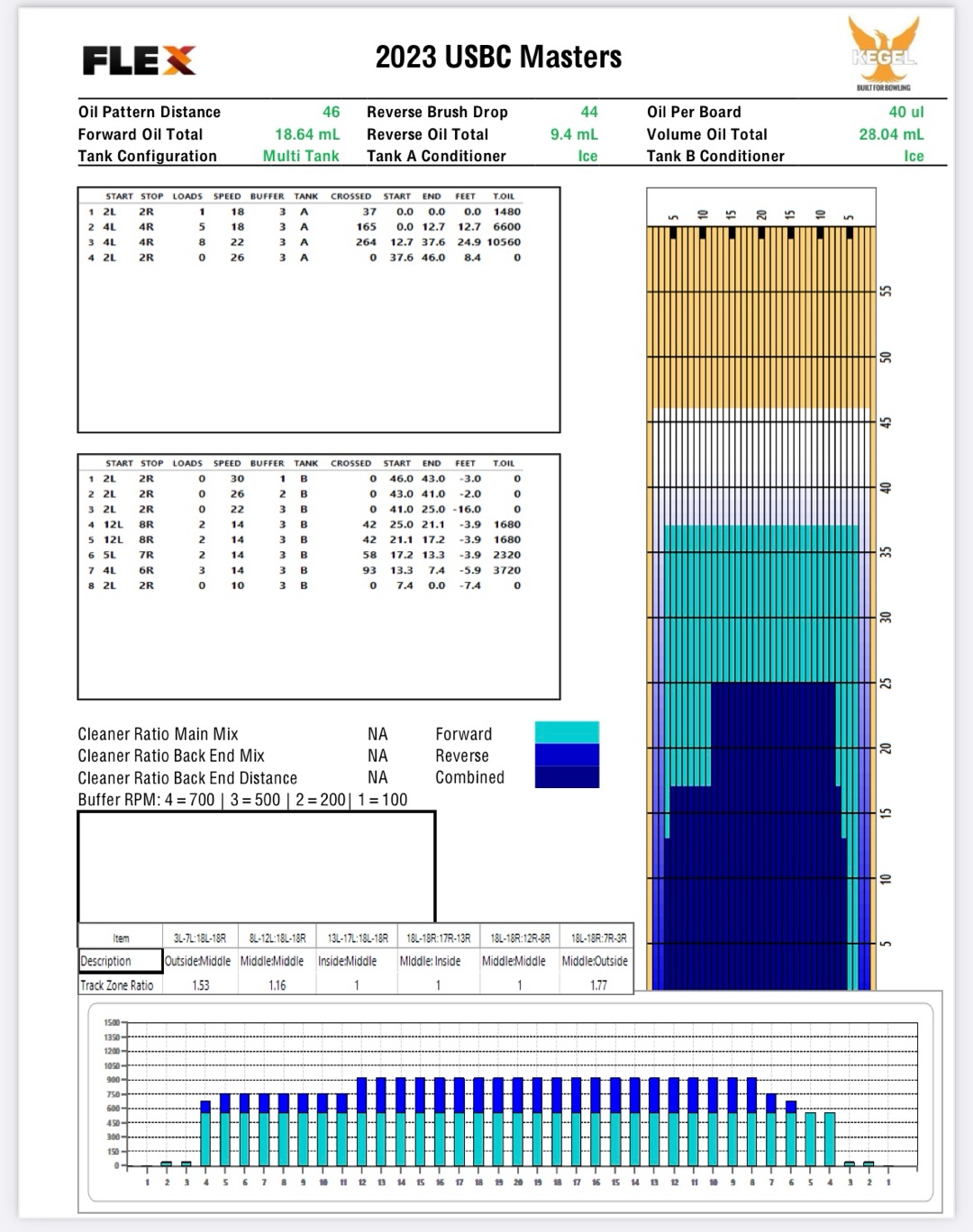973x1232 pixels.
Task: Click the Volume Oil Total 28.04 mL value
Action: (891, 134)
